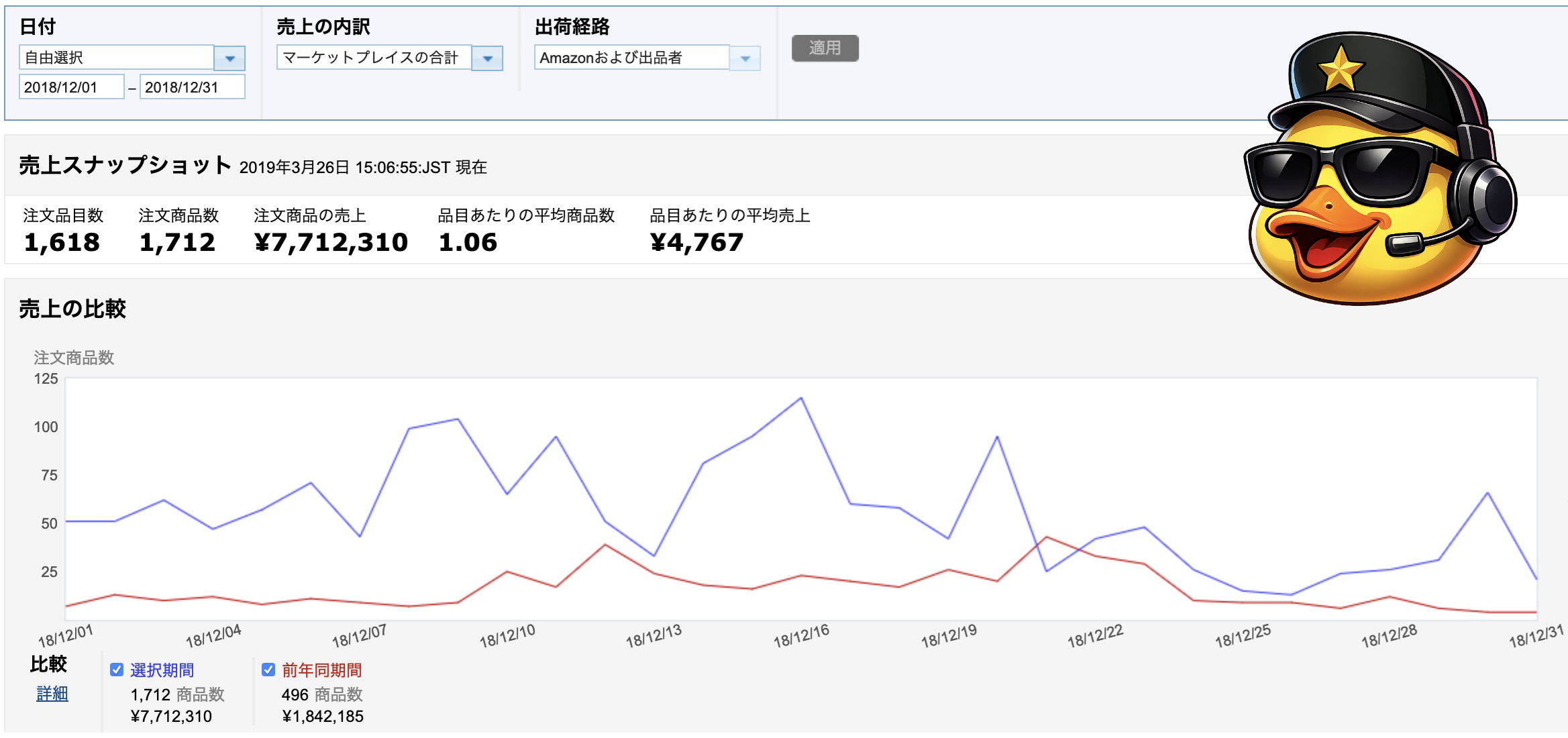The height and width of the screenshot is (738, 1568).
Task: Click the 適用 apply button
Action: [x=825, y=48]
